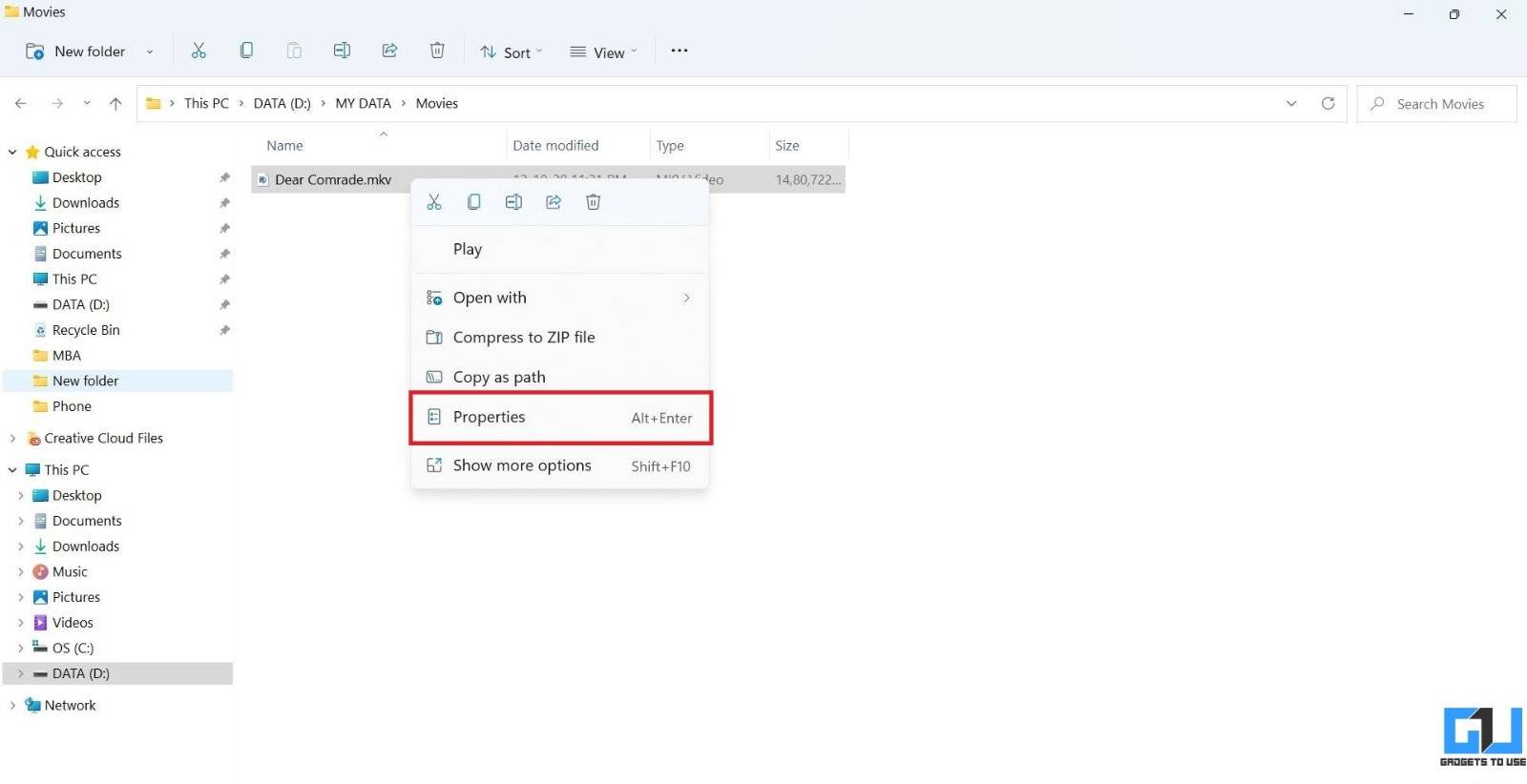This screenshot has width=1527, height=784.
Task: Expand Videos under This PC
Action: (x=21, y=622)
